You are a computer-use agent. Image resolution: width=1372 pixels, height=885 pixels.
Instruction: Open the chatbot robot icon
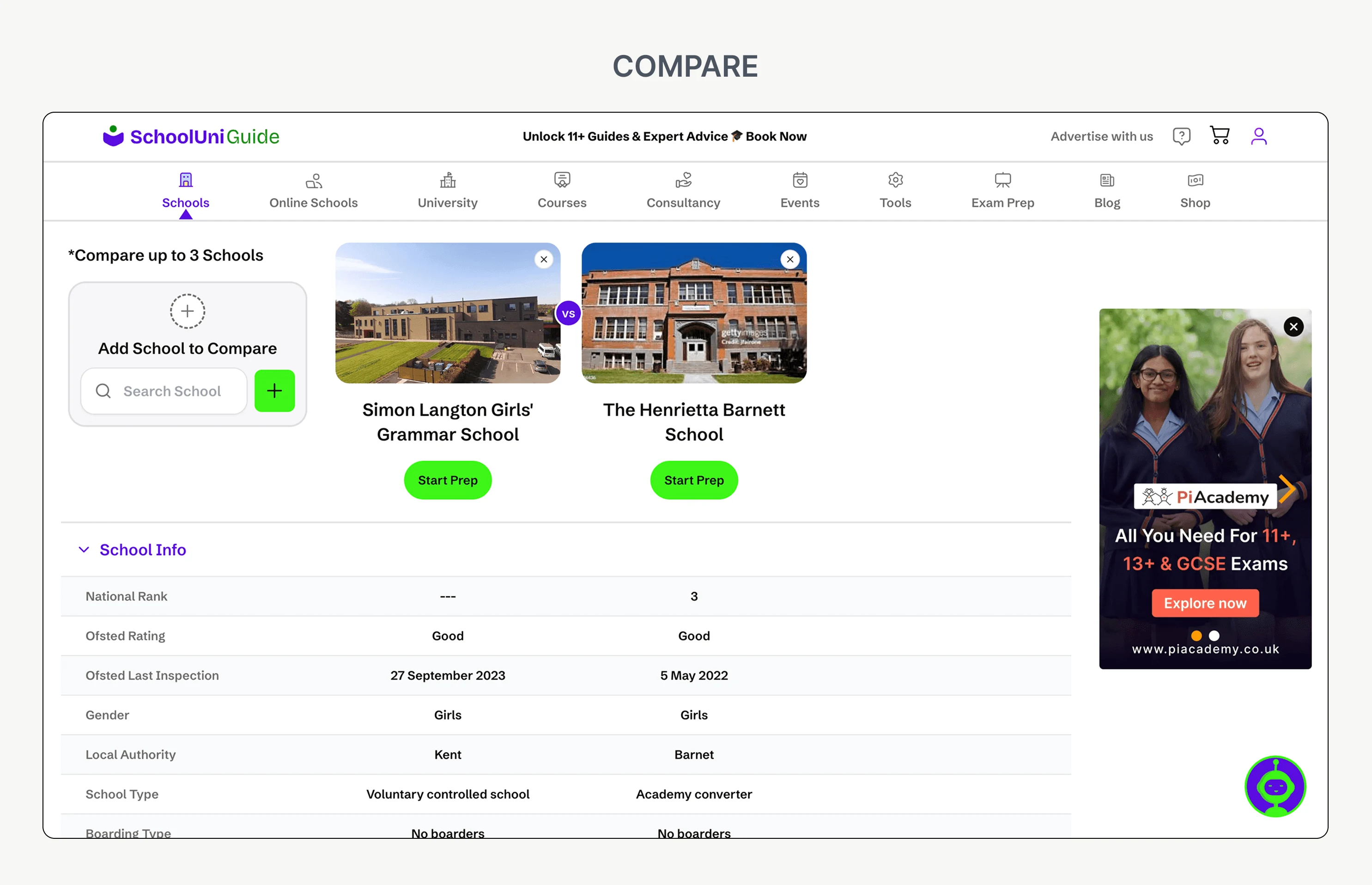pyautogui.click(x=1275, y=786)
